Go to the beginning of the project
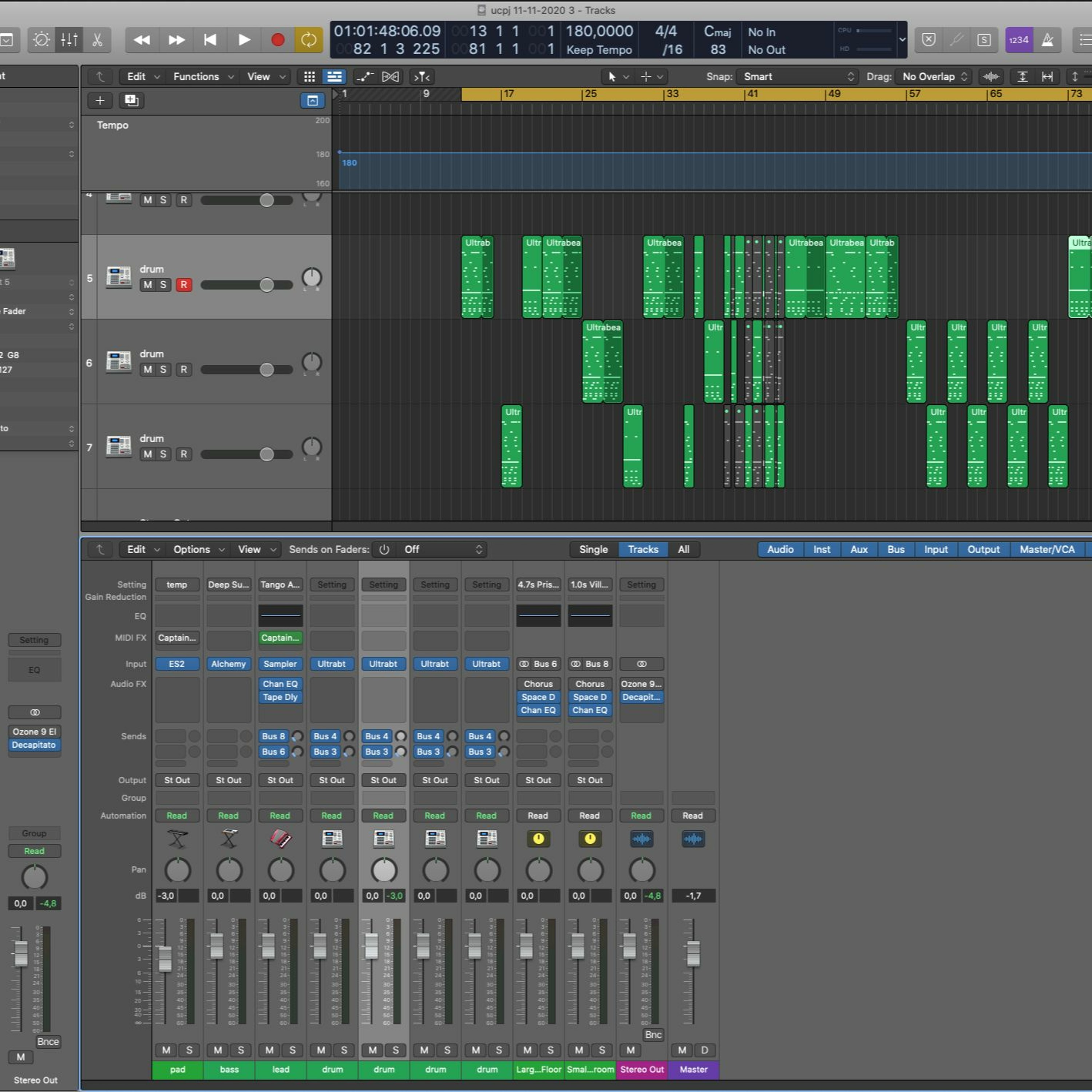This screenshot has width=1092, height=1092. pos(210,40)
